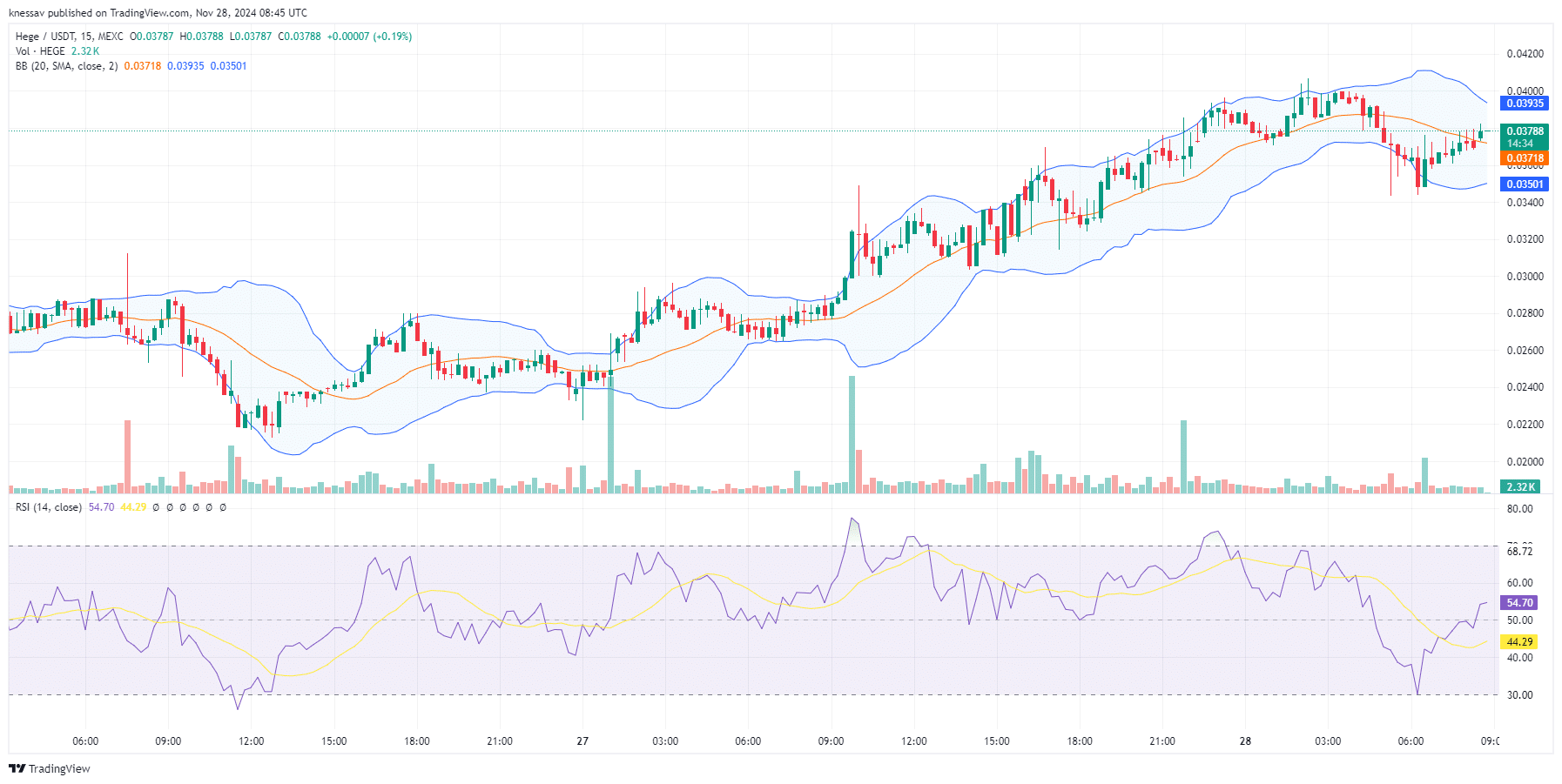Screen dimensions: 1562x784
Task: Select the BB (20, SMA, close, 2) indicator label
Action: click(x=66, y=66)
